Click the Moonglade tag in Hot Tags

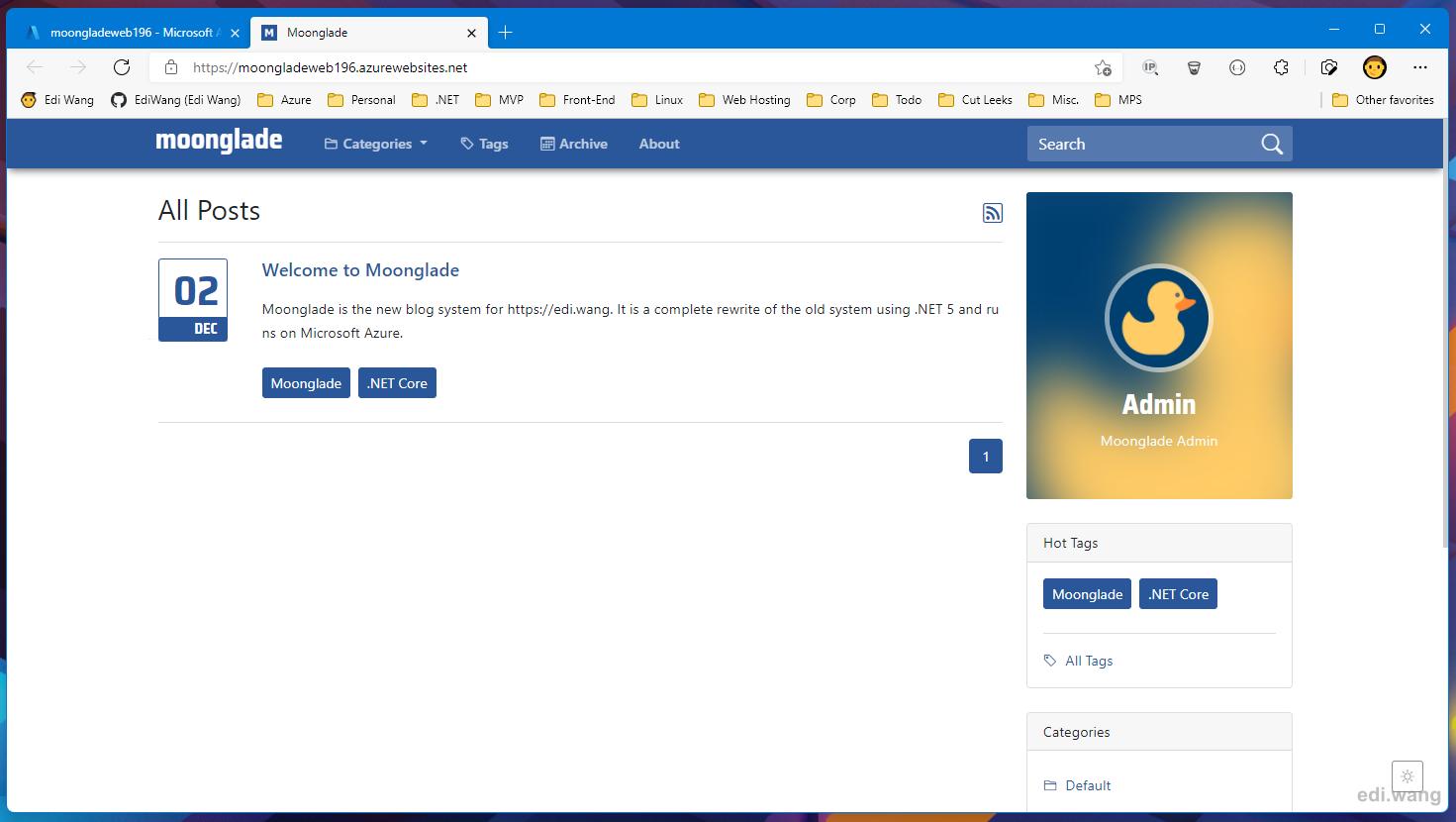click(x=1087, y=594)
